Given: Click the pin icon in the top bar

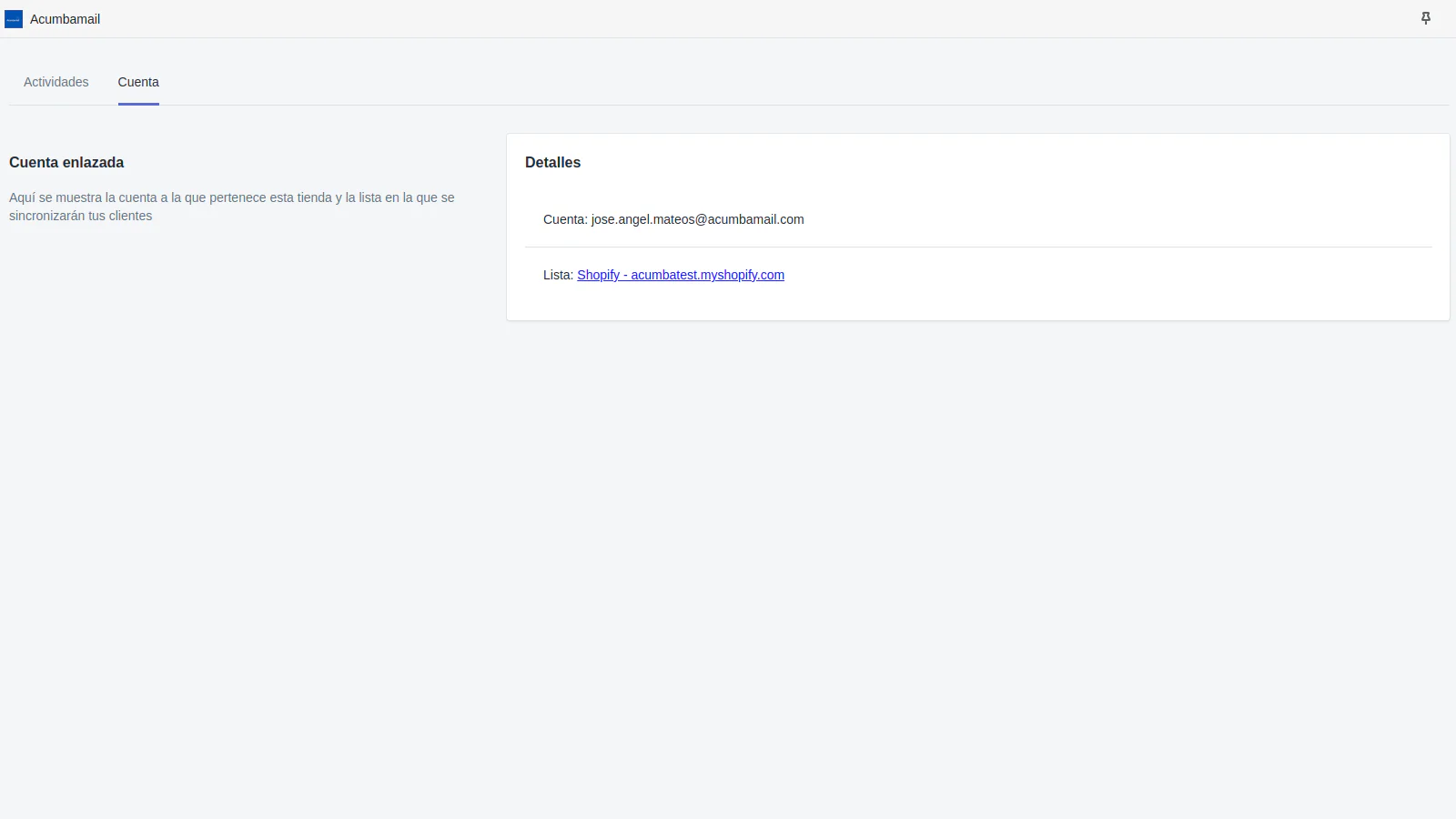Looking at the screenshot, I should coord(1426,18).
